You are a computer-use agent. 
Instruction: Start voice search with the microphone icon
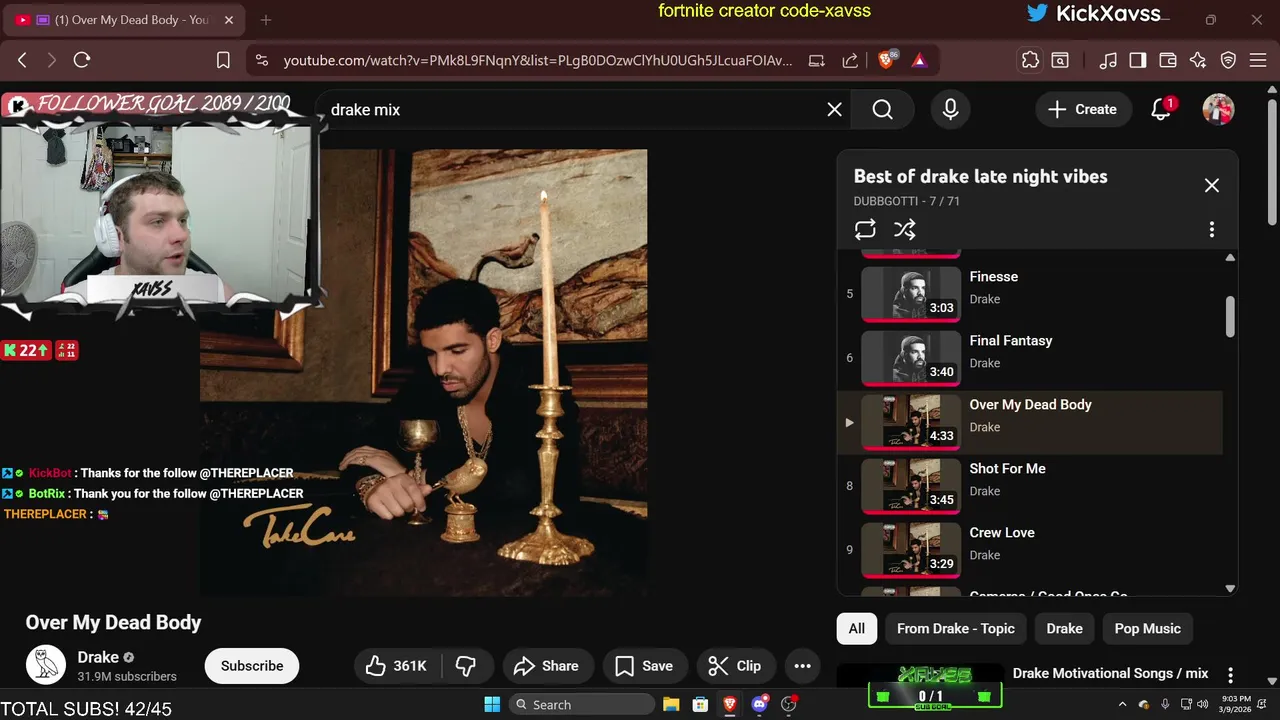click(951, 110)
